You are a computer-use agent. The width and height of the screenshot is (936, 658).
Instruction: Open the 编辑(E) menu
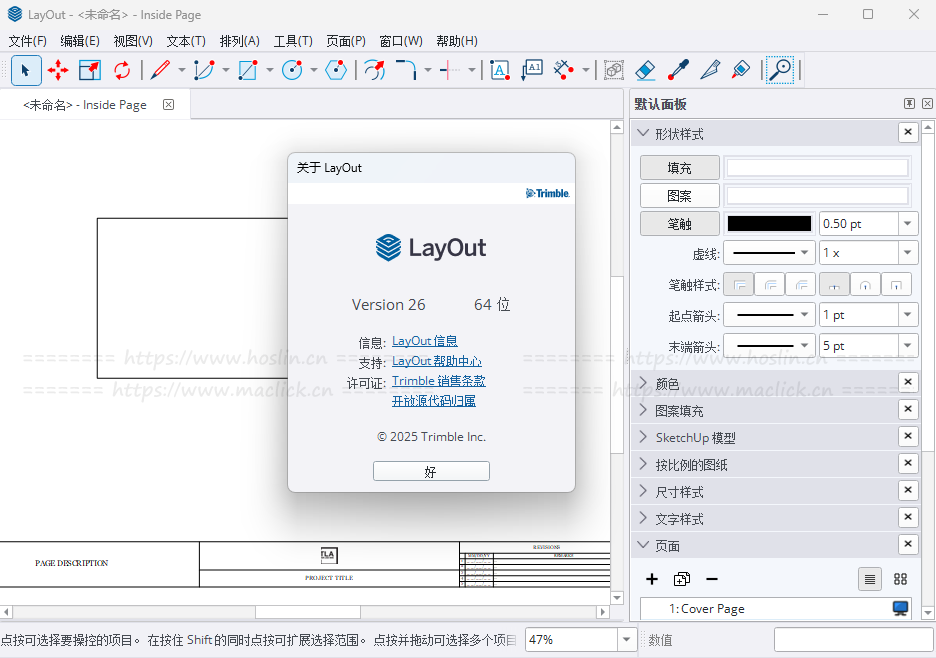click(x=80, y=41)
